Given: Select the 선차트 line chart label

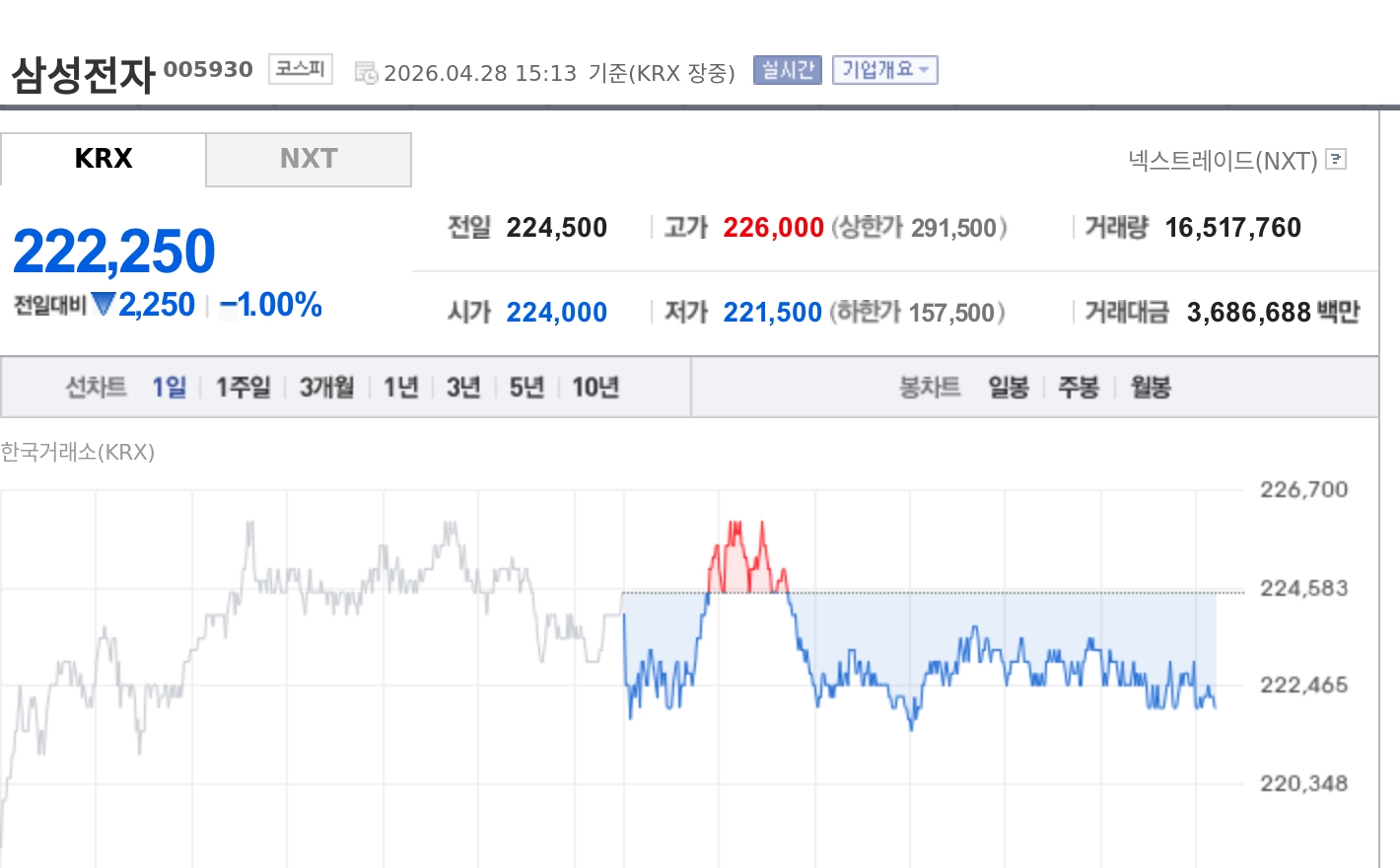Looking at the screenshot, I should [x=96, y=387].
